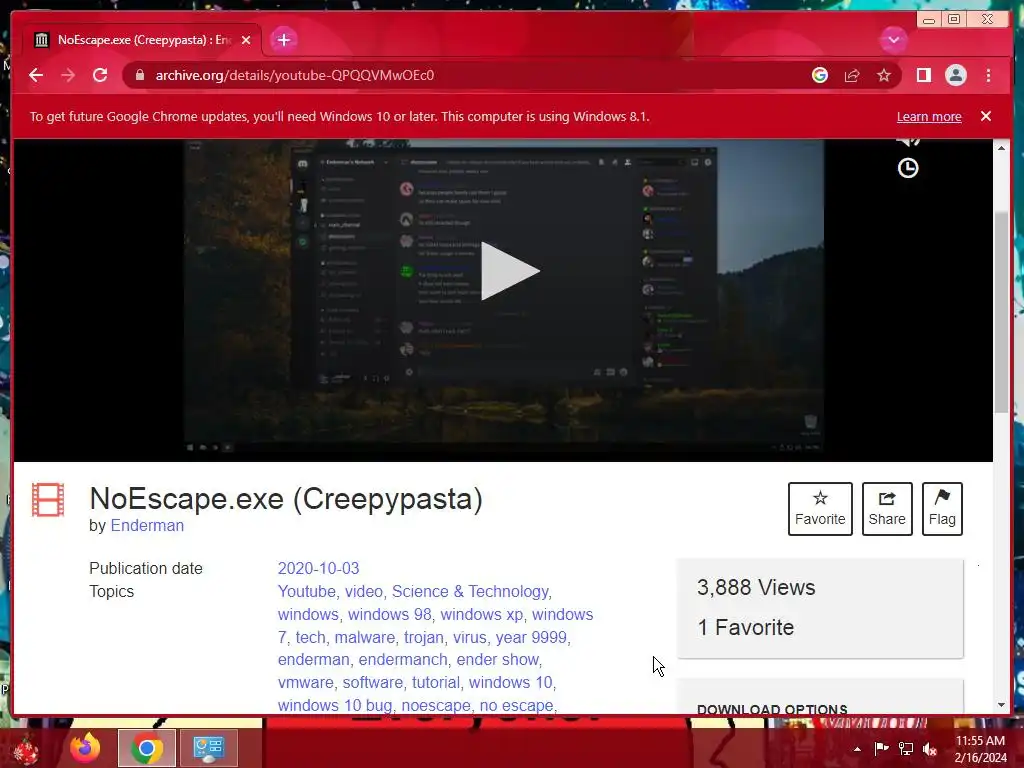Click the 2020-10-03 publication date link
Viewport: 1024px width, 768px height.
(318, 568)
